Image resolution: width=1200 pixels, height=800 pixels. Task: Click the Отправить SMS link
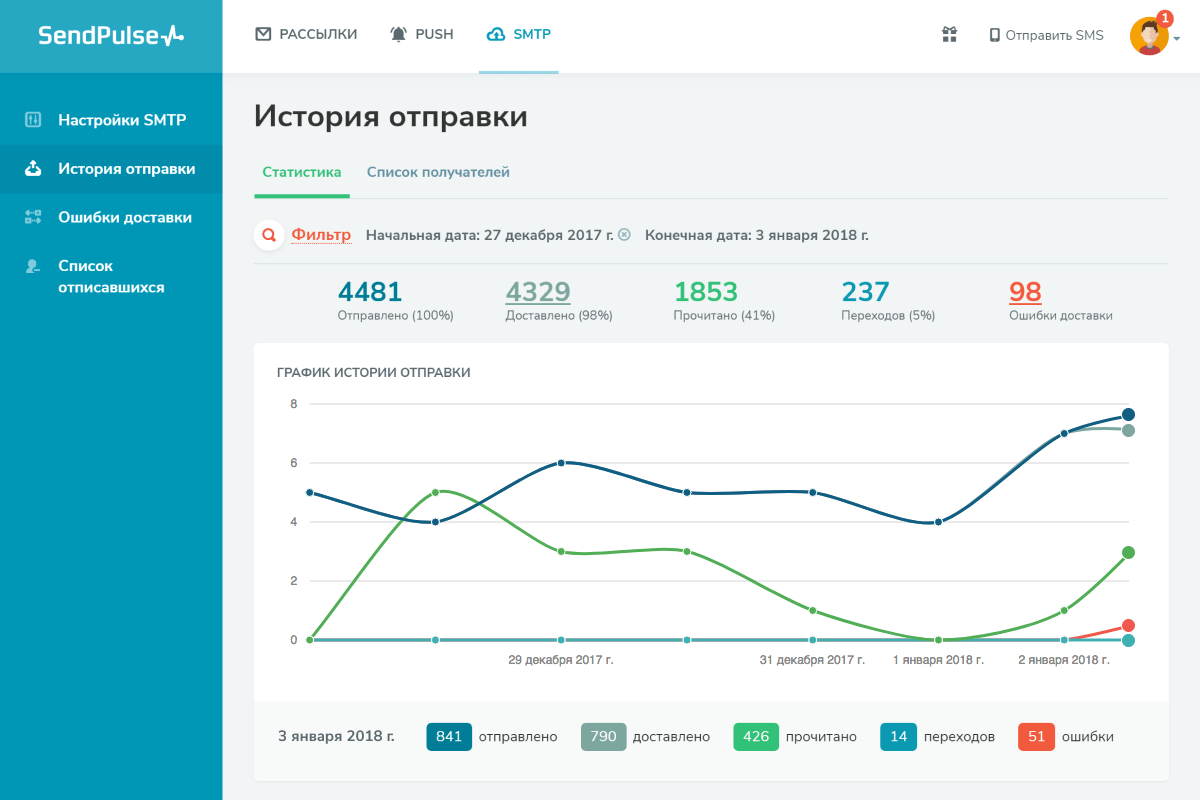click(1046, 35)
